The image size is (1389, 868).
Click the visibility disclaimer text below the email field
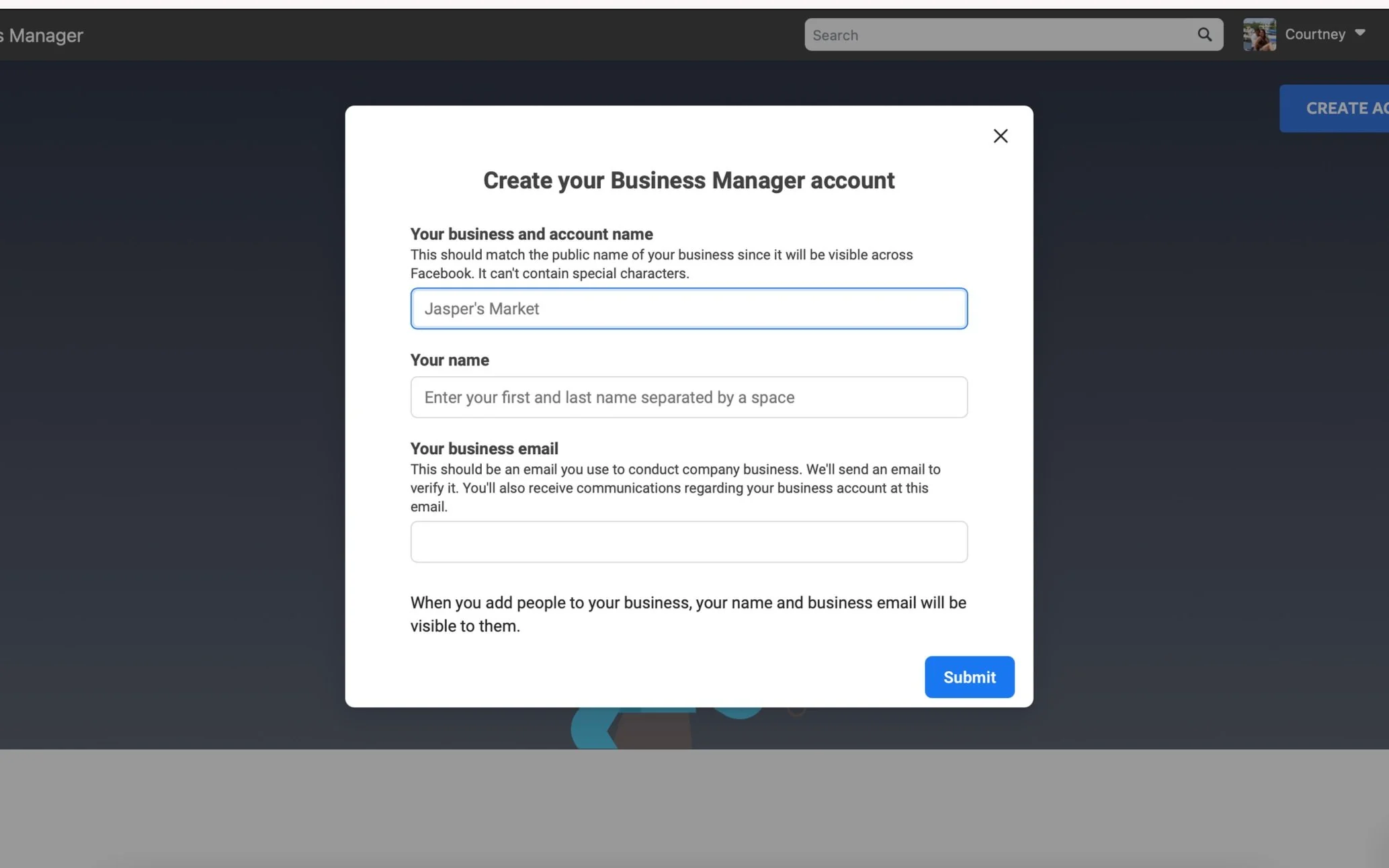[x=687, y=613]
